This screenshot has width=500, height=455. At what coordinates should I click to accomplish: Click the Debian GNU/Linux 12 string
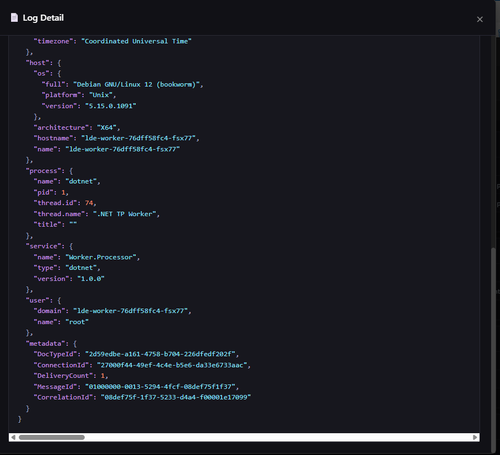136,85
